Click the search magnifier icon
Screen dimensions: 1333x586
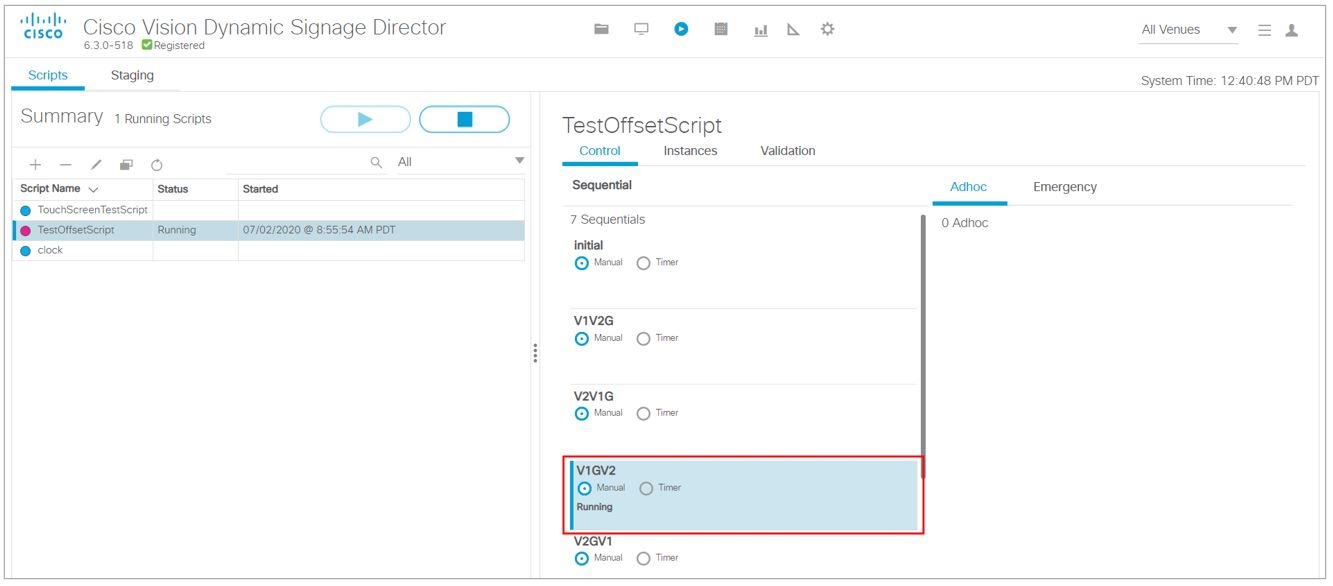[377, 162]
